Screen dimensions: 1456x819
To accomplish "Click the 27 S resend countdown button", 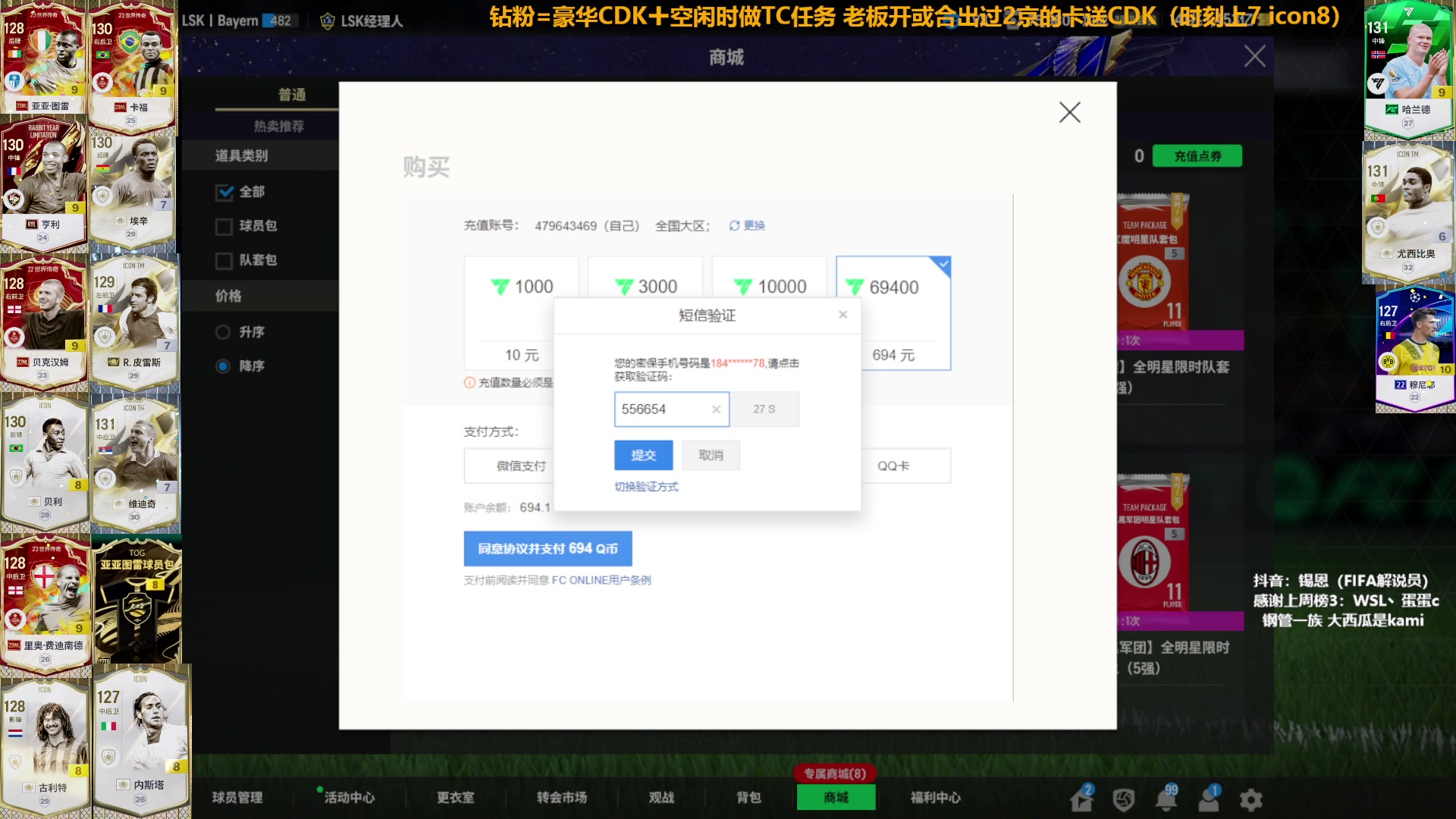I will click(x=764, y=409).
